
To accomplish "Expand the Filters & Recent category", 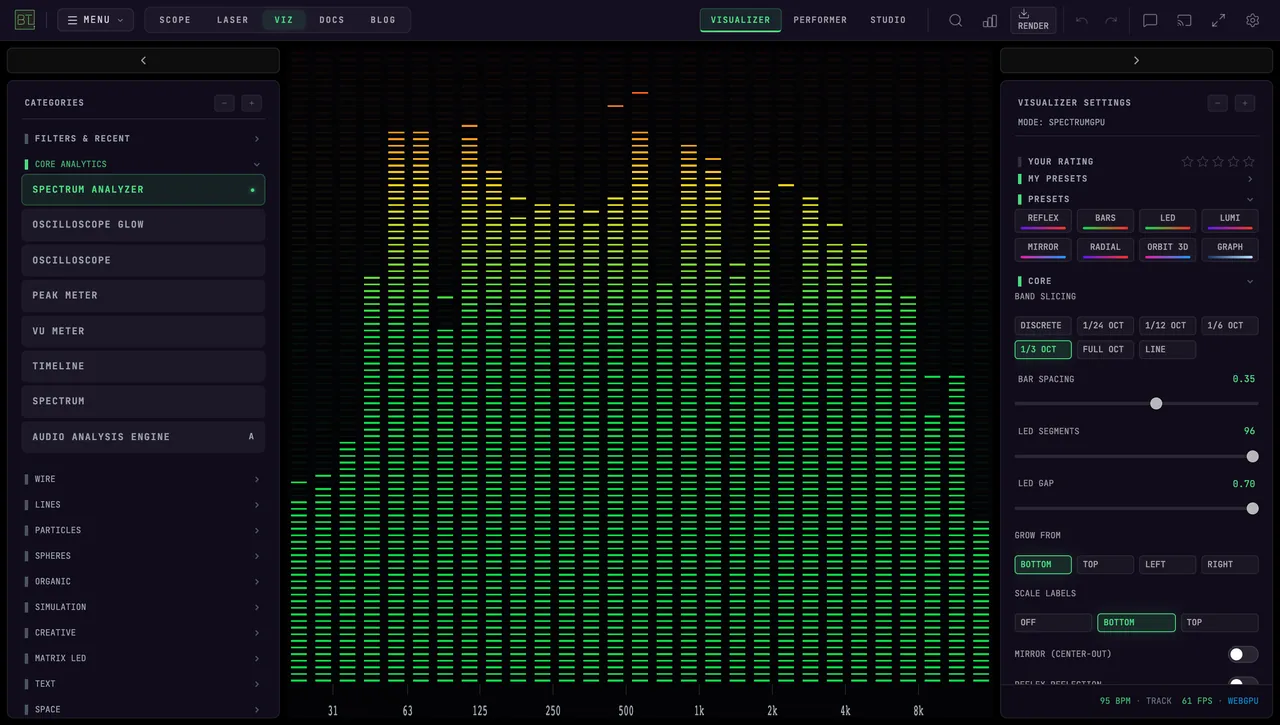I will [x=143, y=139].
